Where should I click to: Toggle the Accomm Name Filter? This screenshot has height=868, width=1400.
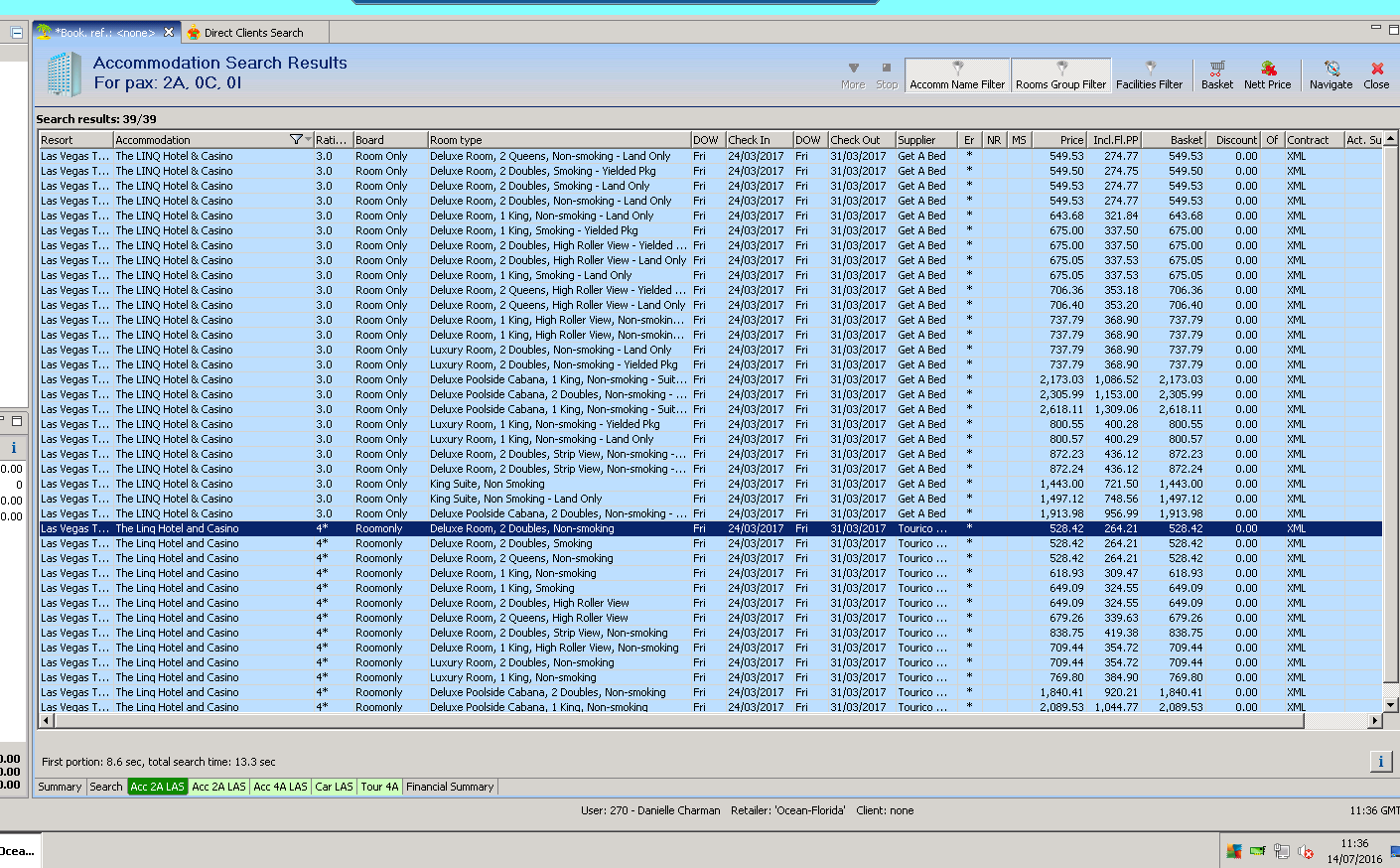pos(957,75)
